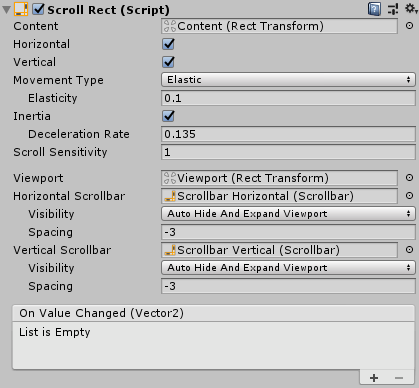Image resolution: width=419 pixels, height=388 pixels.
Task: Click the List is Empty text
Action: [55, 332]
